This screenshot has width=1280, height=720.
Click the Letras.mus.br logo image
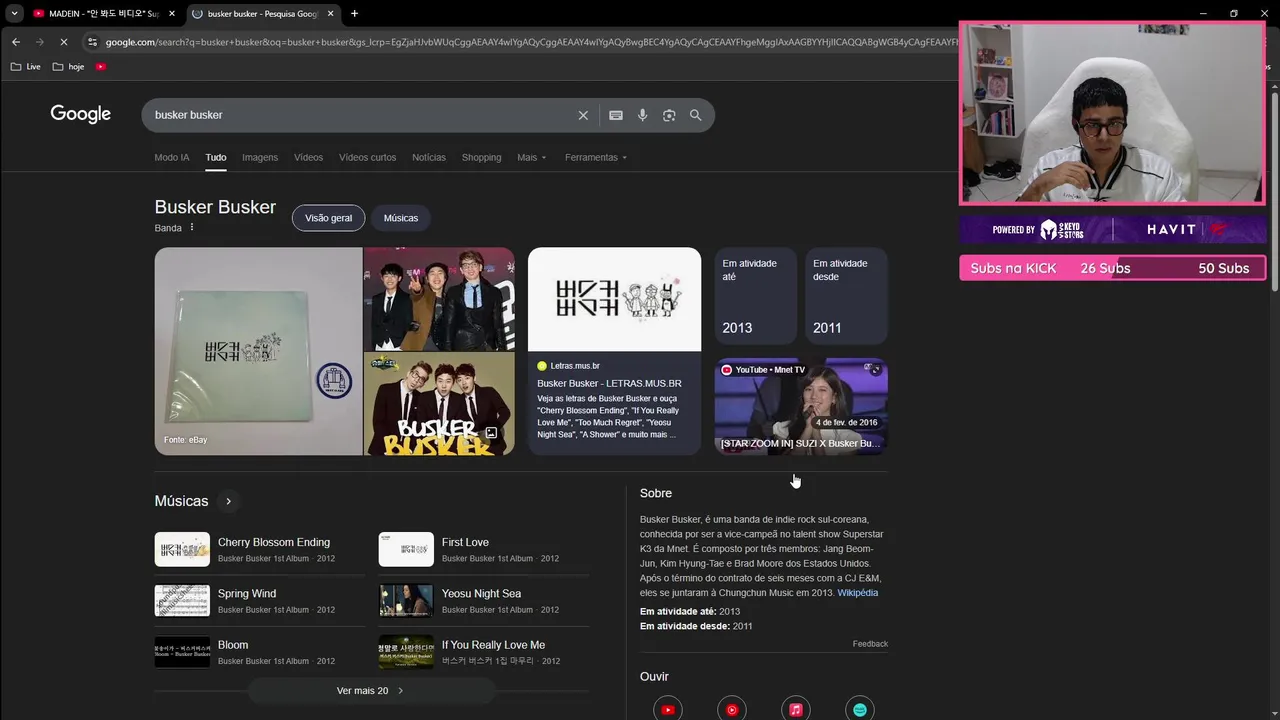click(x=614, y=299)
